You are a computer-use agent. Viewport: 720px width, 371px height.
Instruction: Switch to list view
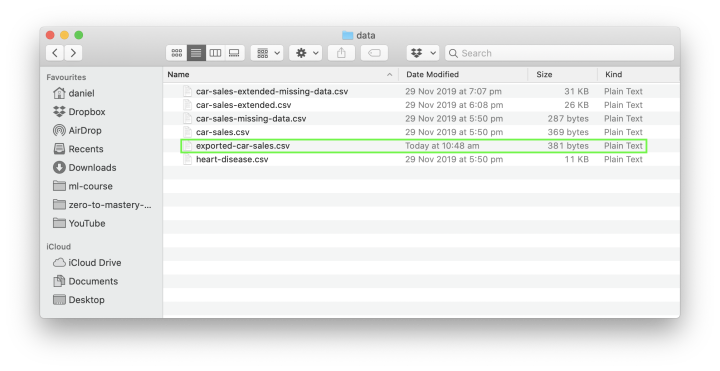pyautogui.click(x=196, y=53)
